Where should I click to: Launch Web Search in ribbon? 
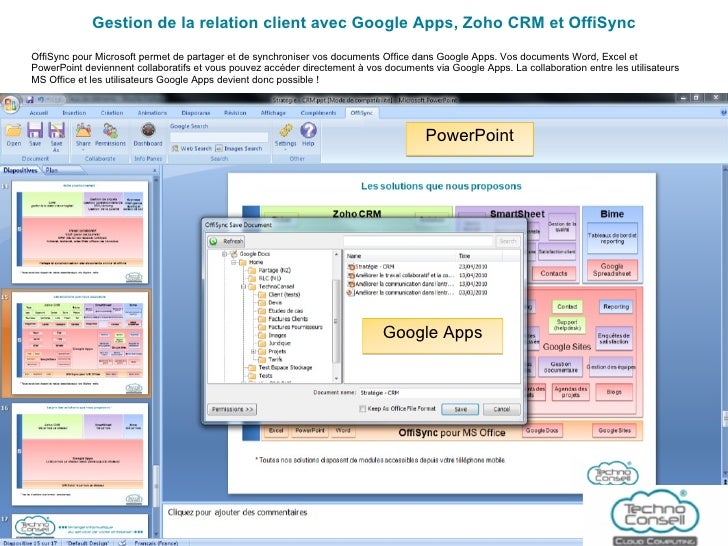pos(192,149)
